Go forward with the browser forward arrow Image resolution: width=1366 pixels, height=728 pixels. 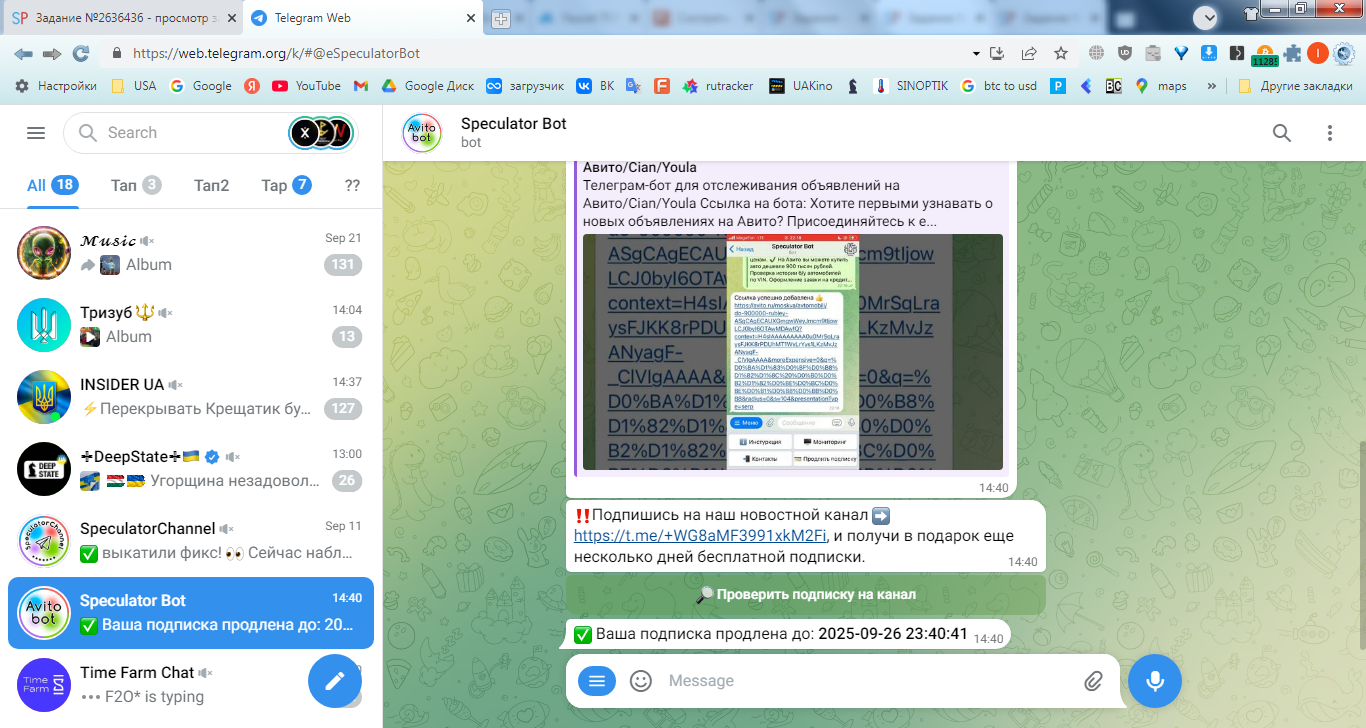(52, 53)
